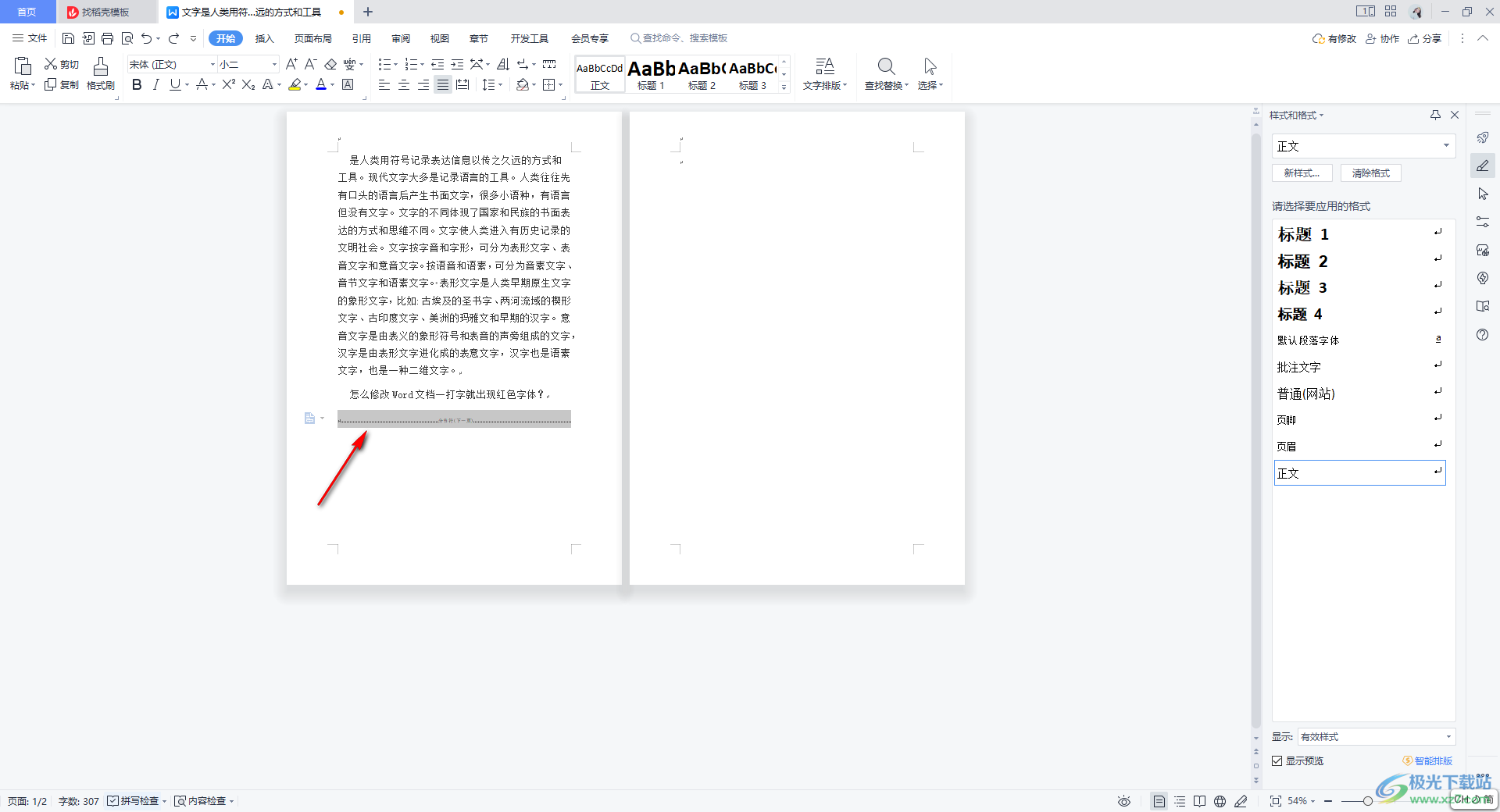The image size is (1500, 812).
Task: Open the 文件 menu
Action: coord(30,38)
